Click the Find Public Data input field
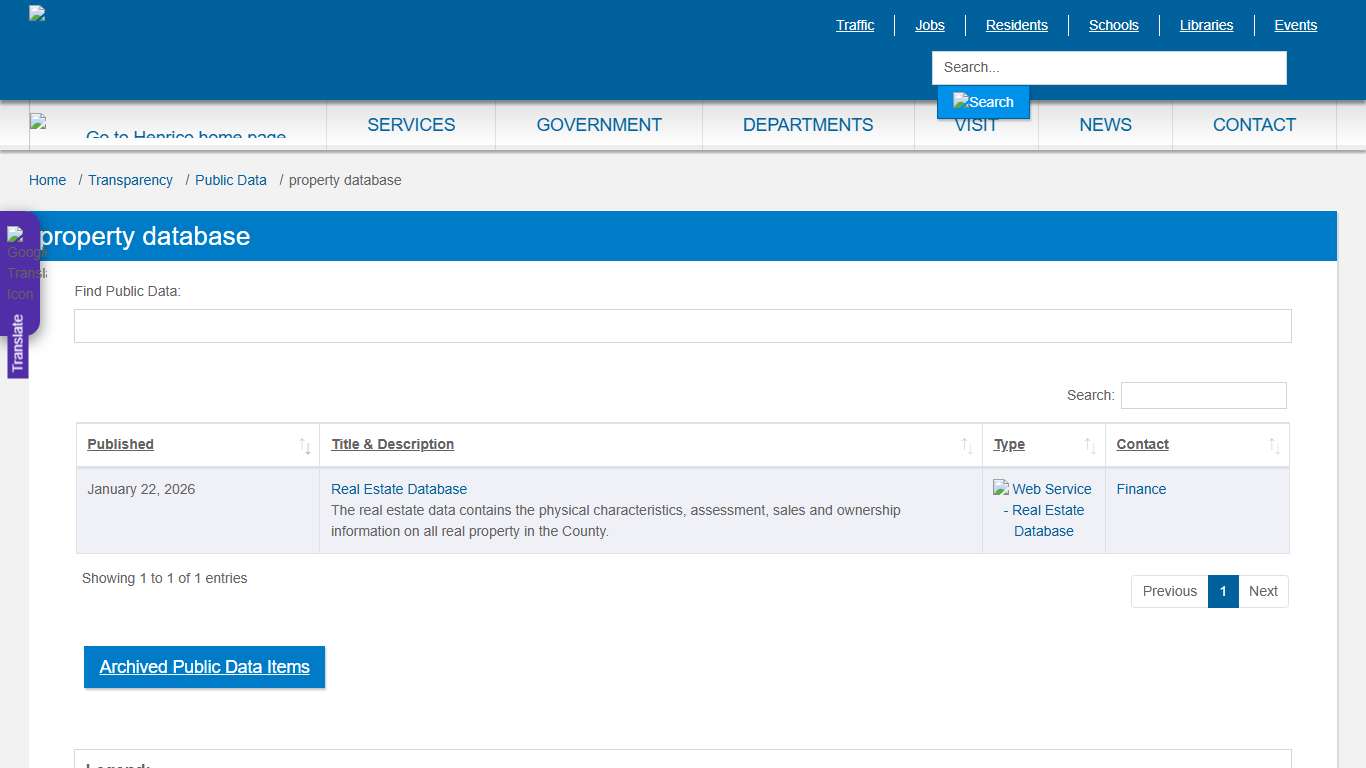Viewport: 1366px width, 768px height. tap(683, 325)
